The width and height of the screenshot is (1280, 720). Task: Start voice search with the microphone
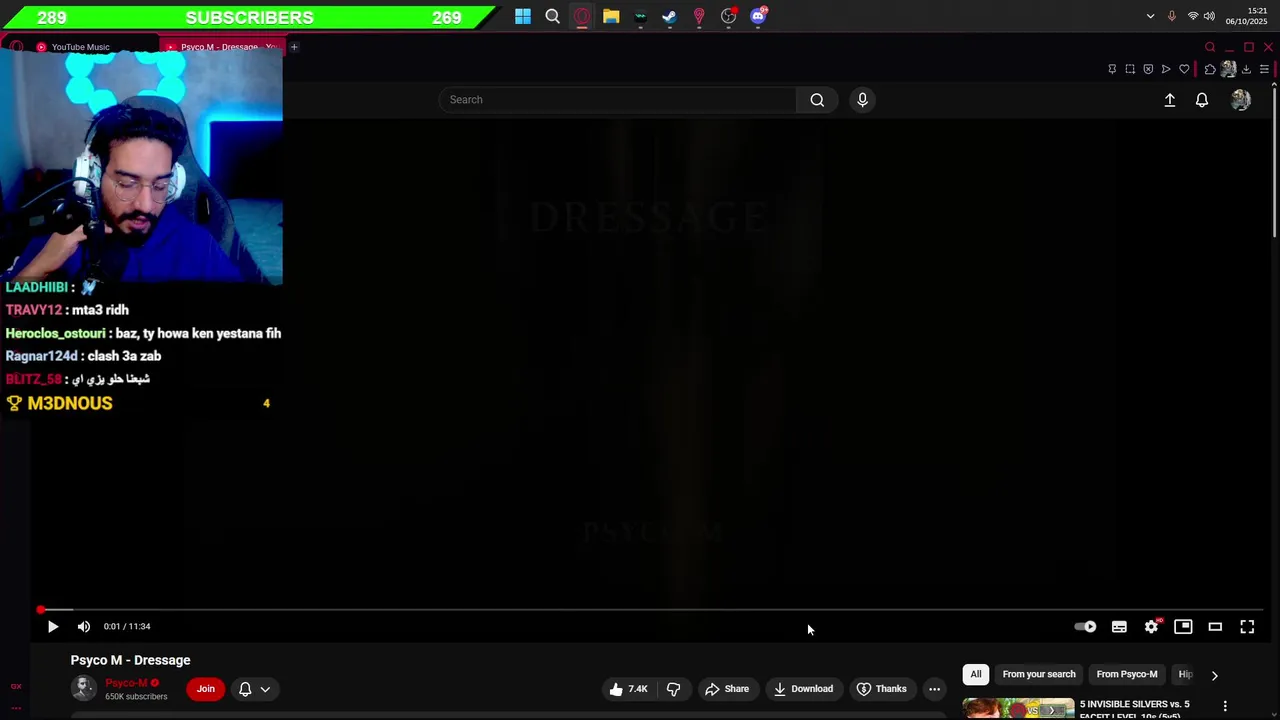(x=862, y=100)
